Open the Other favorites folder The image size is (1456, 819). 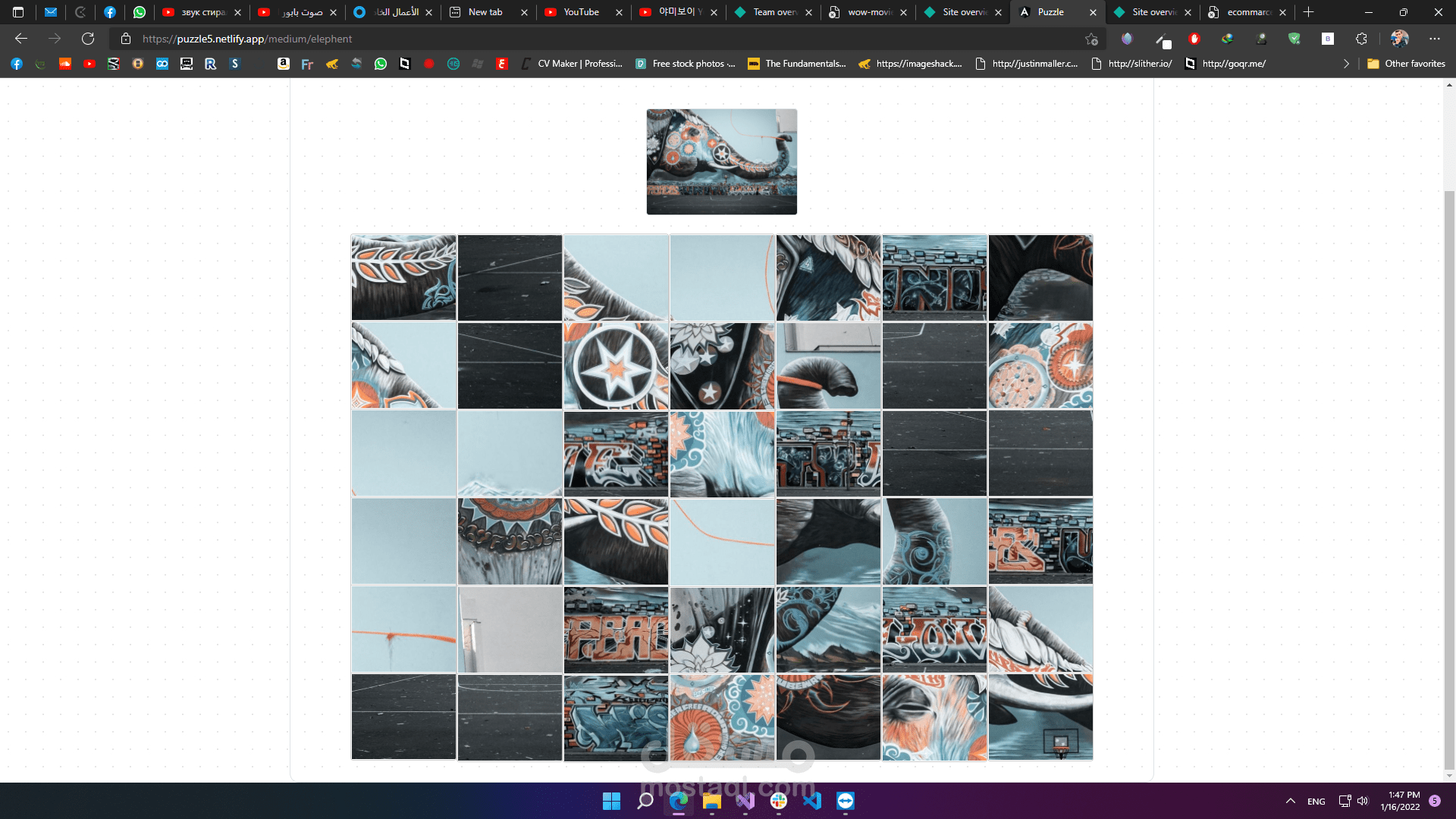click(x=1406, y=64)
